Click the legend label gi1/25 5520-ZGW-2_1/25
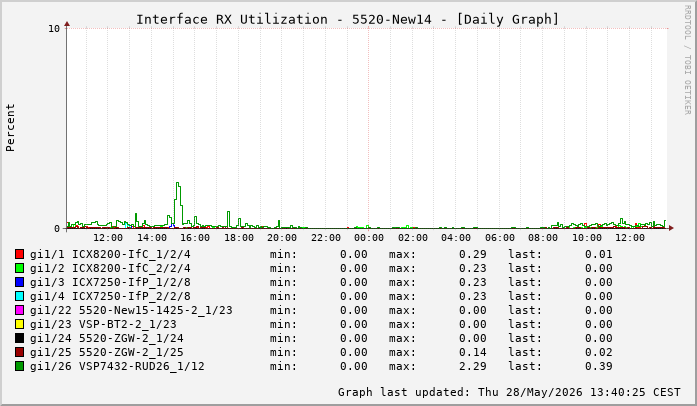 pyautogui.click(x=107, y=352)
